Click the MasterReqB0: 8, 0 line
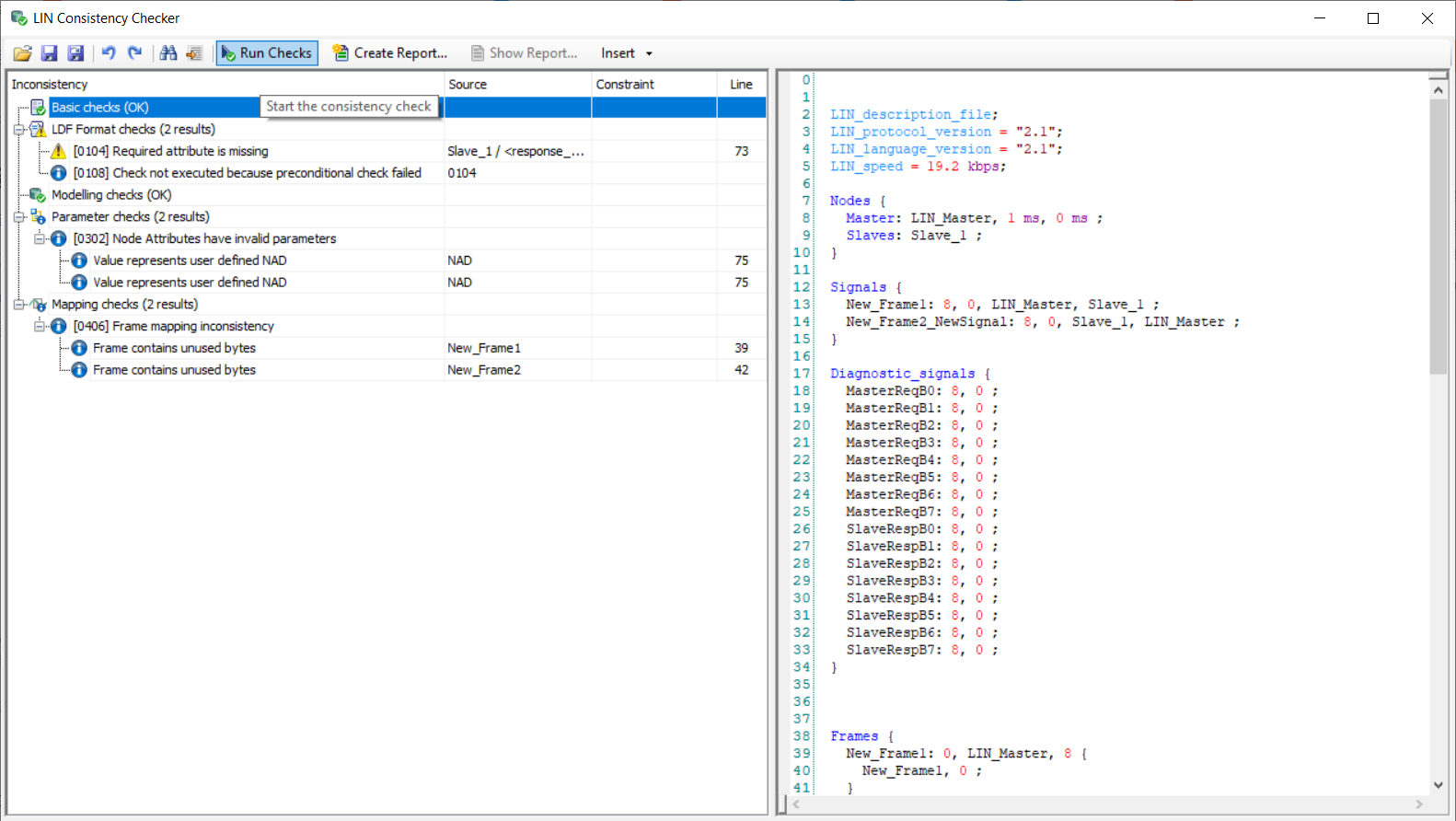 [921, 391]
